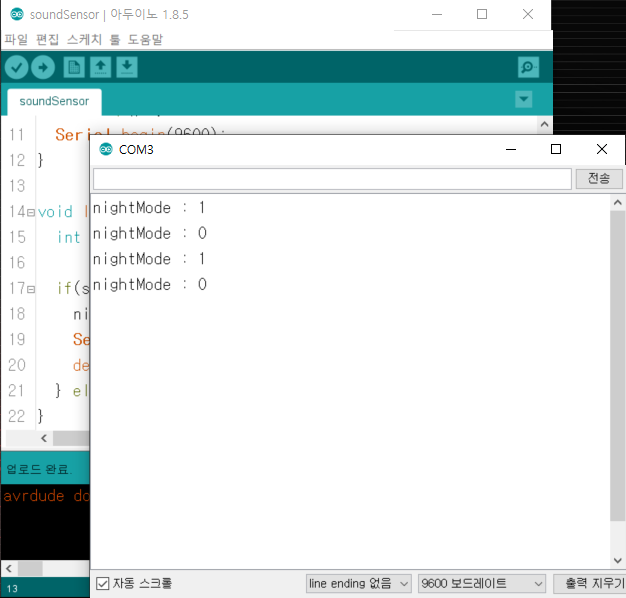The width and height of the screenshot is (626, 598).
Task: Collapse the if block fold marker on line 17
Action: tap(31, 289)
